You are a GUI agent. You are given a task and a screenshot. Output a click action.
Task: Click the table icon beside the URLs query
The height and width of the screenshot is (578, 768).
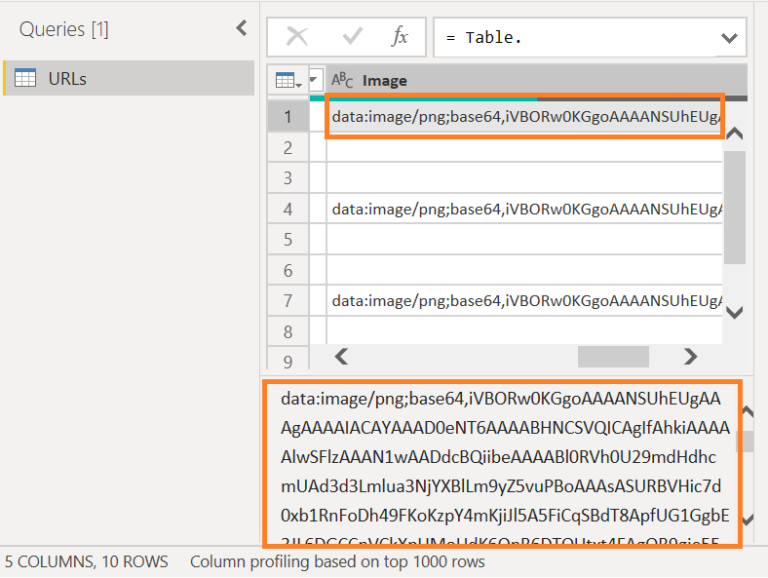click(26, 78)
